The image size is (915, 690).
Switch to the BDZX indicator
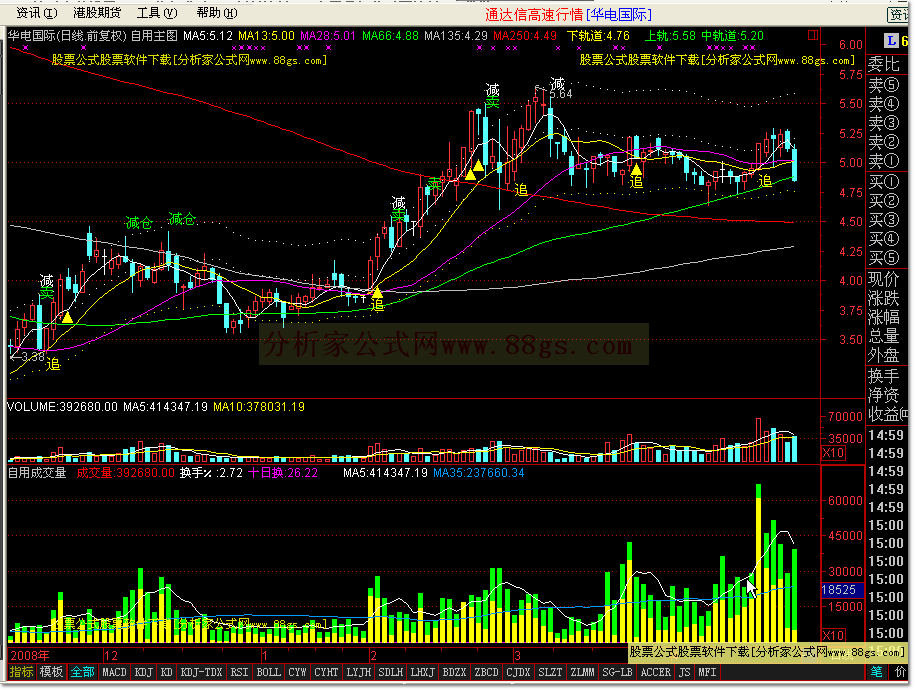455,672
